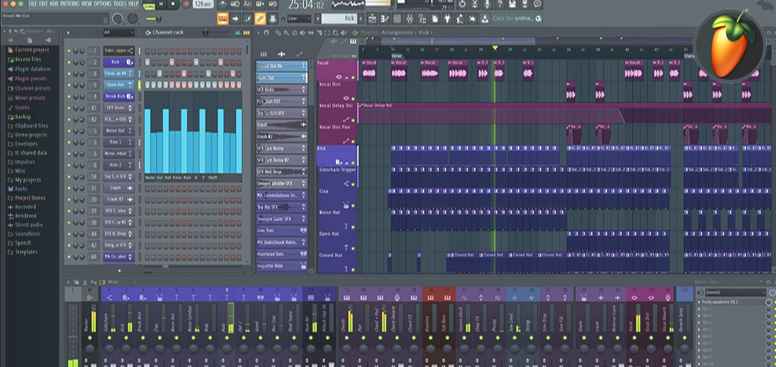Viewport: 776px width, 367px height.
Task: Select the Sidechain Trigger track header
Action: coord(337,178)
